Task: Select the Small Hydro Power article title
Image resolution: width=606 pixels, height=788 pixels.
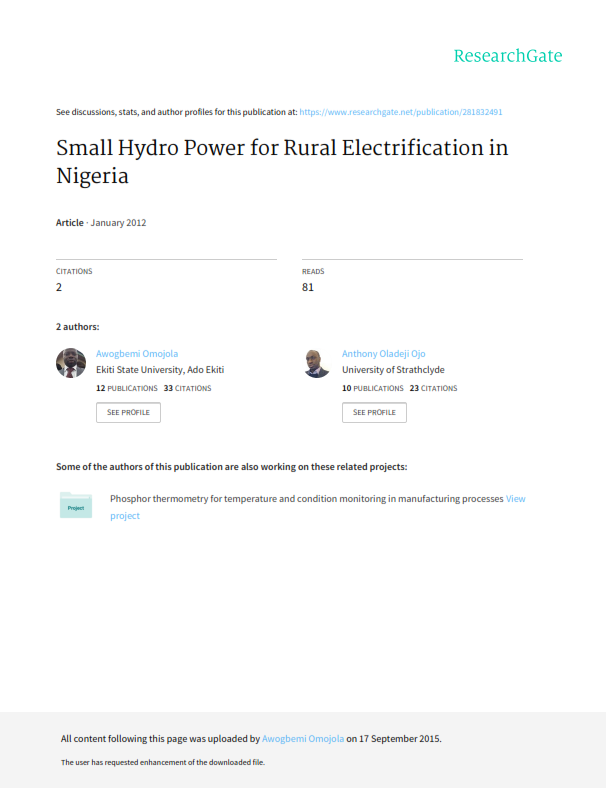Action: (x=282, y=162)
